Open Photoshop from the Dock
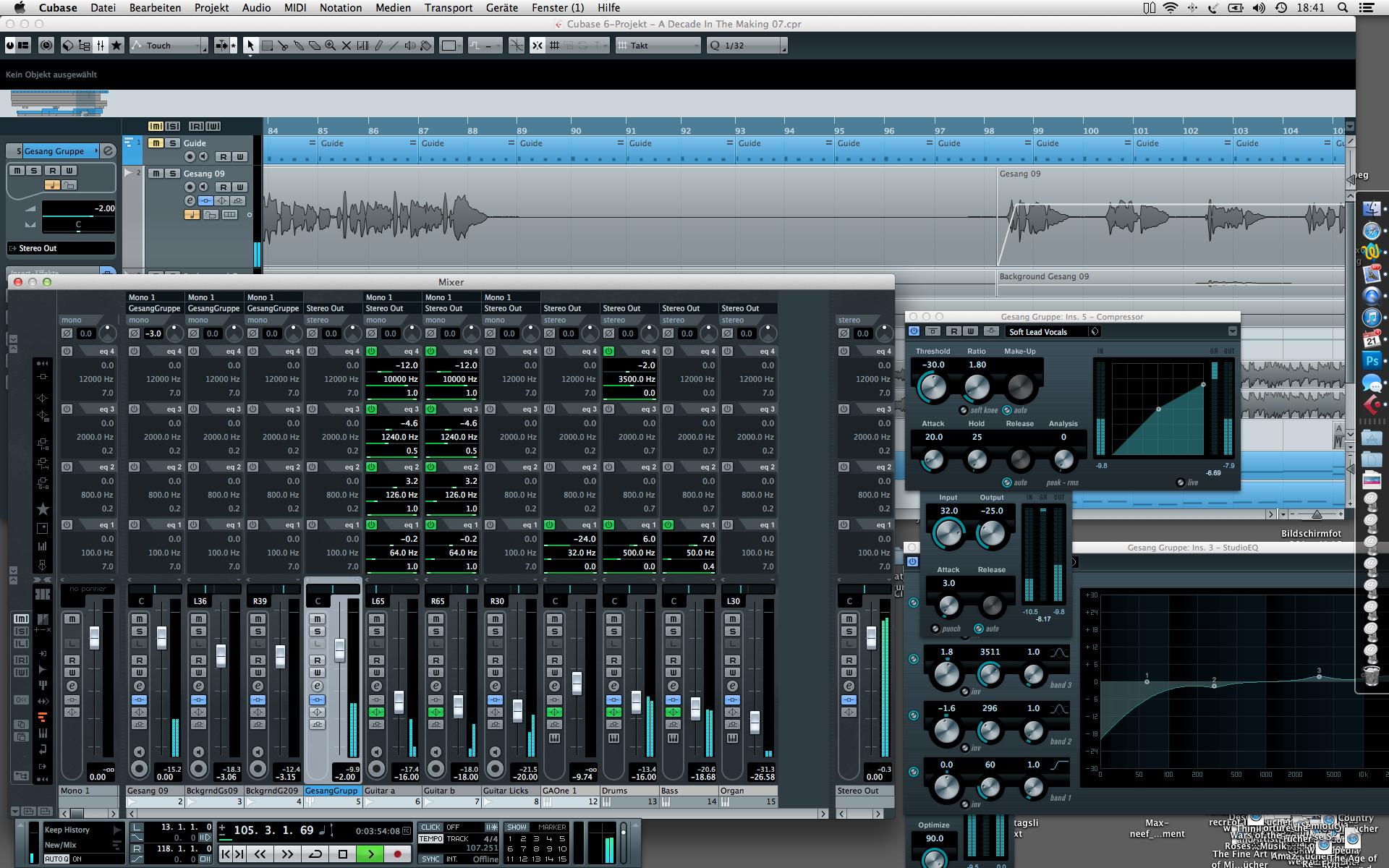 point(1372,360)
